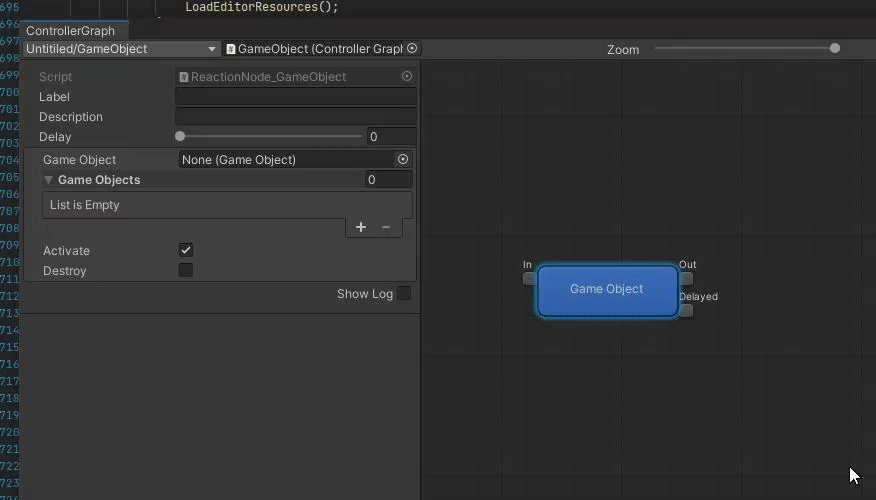Screen dimensions: 876x500
Task: Add item to Game Objects list
Action: (x=361, y=227)
